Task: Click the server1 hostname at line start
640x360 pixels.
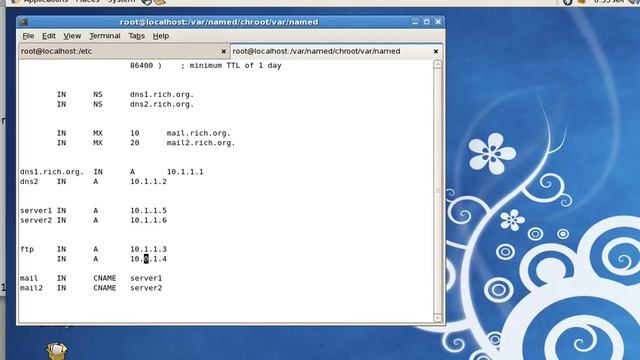Action: tap(36, 211)
